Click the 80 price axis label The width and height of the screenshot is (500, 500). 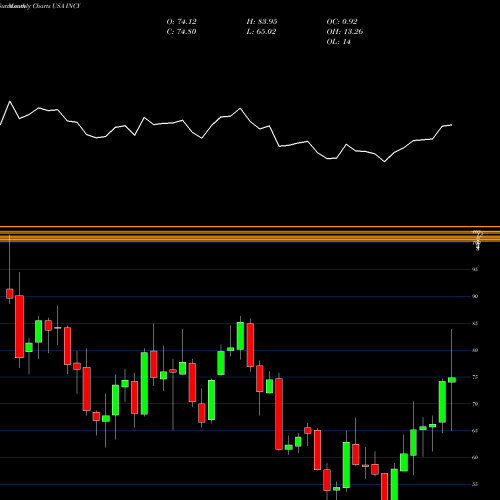[475, 350]
